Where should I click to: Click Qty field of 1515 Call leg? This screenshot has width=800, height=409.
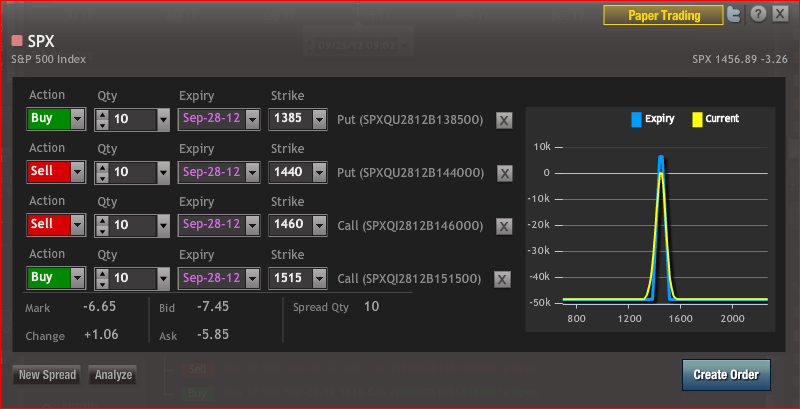click(133, 279)
